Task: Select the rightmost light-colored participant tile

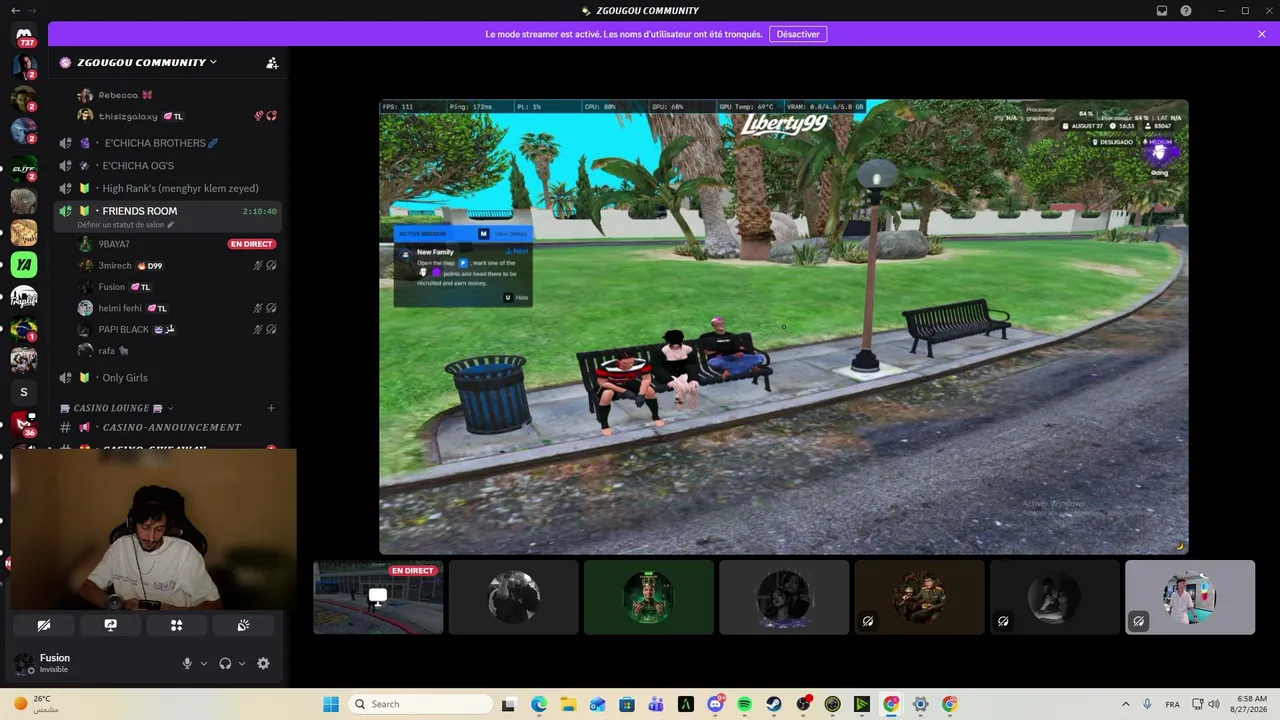Action: pyautogui.click(x=1190, y=597)
